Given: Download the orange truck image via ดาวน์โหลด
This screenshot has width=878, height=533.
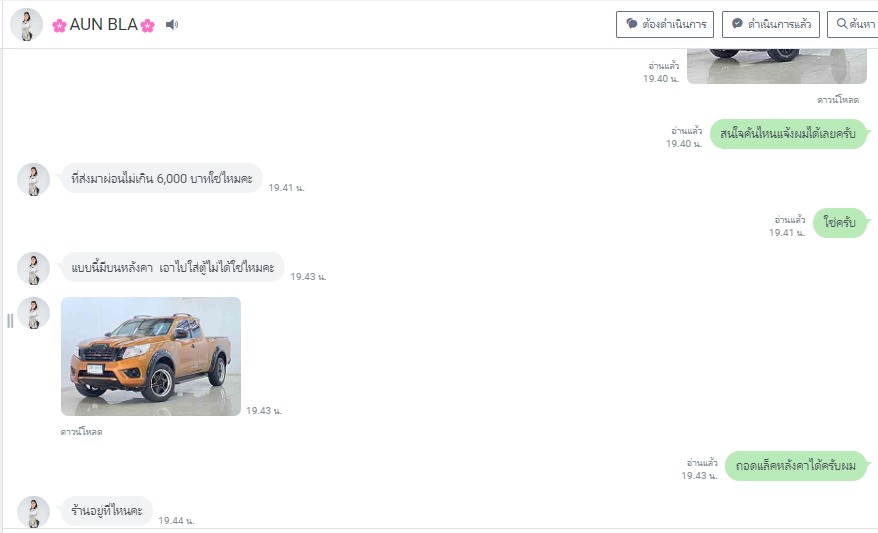Looking at the screenshot, I should [81, 432].
